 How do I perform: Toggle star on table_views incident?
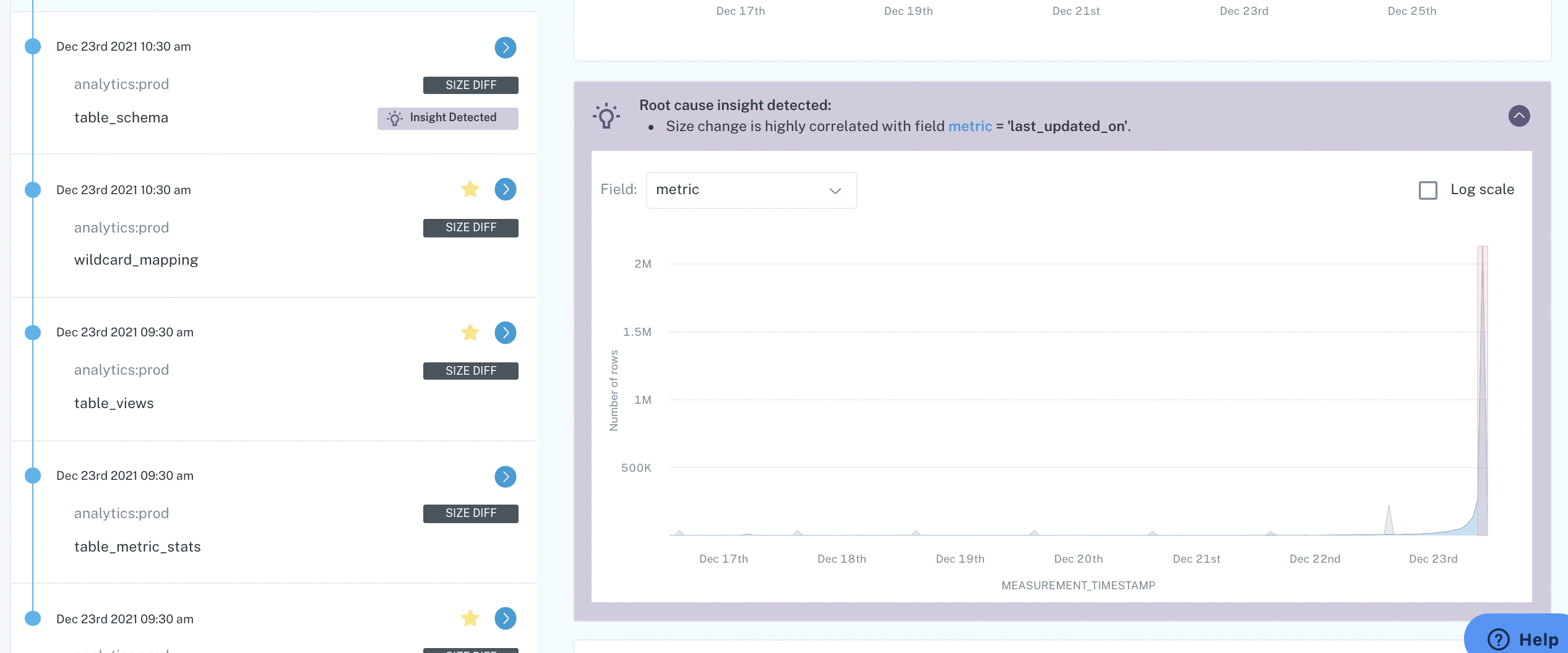tap(470, 333)
